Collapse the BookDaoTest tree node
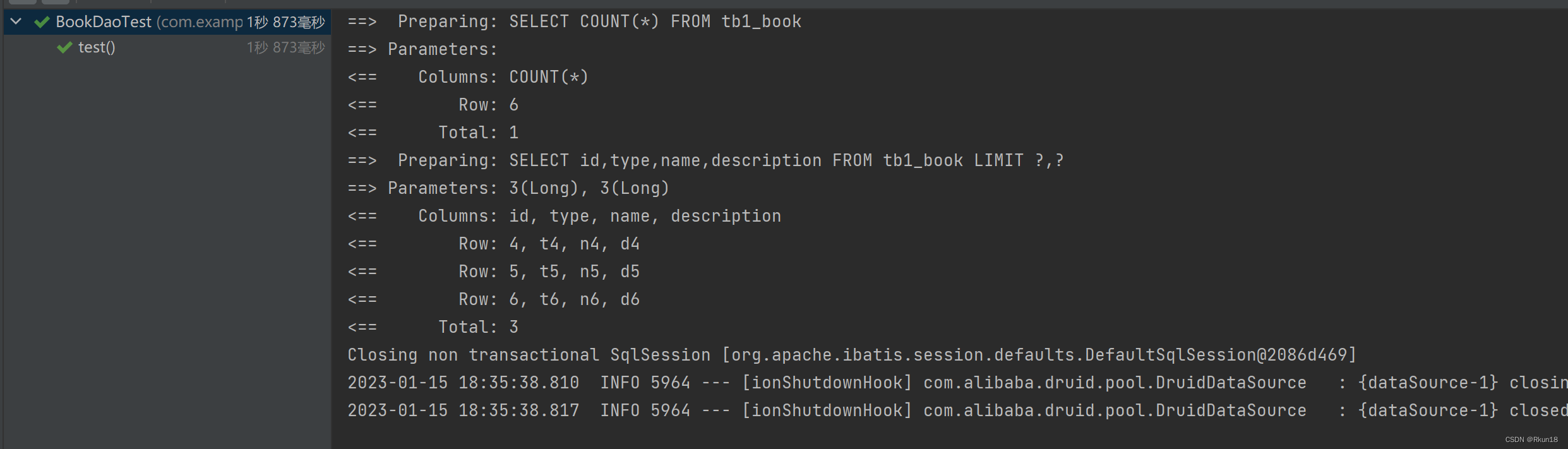 pyautogui.click(x=16, y=21)
